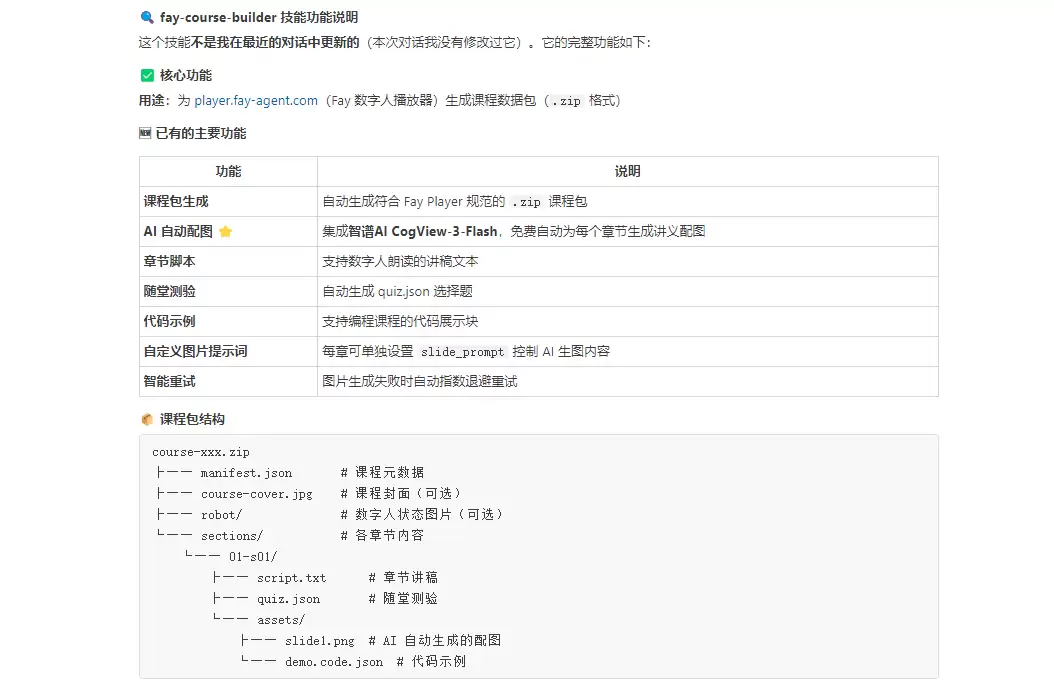1054x692 pixels.
Task: Click the star icon next to AI 自动配图
Action: pyautogui.click(x=226, y=232)
